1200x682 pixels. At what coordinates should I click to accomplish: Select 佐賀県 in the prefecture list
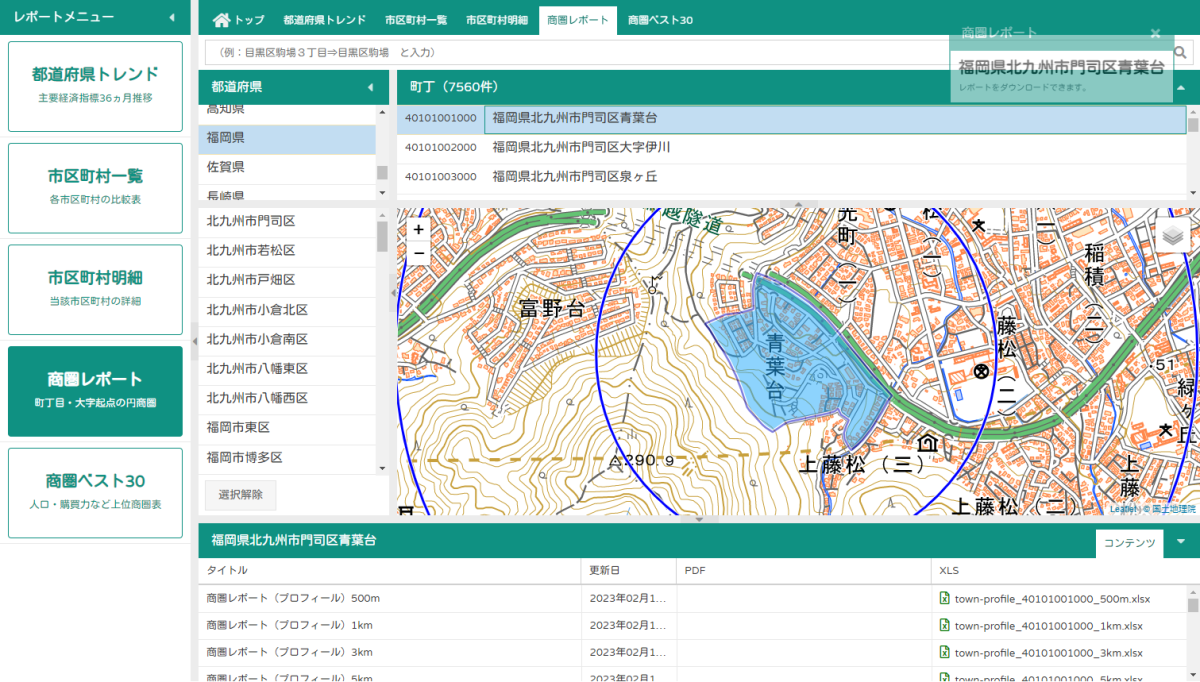coord(287,167)
